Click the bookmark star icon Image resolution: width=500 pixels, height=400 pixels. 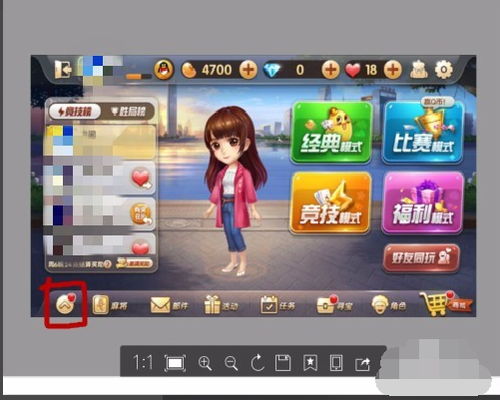point(310,363)
